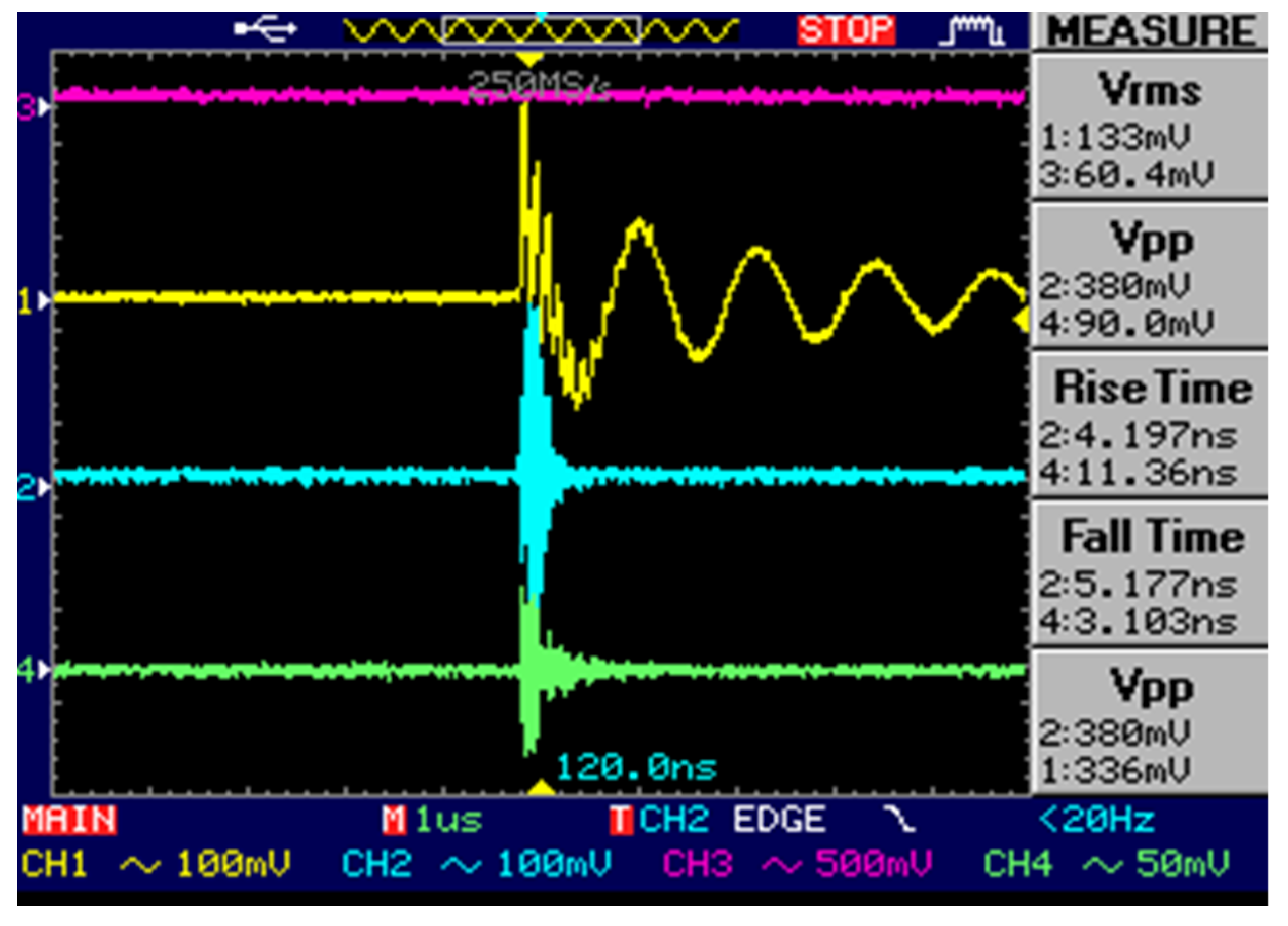Image resolution: width=1288 pixels, height=926 pixels.
Task: Open the Vrms measurement panel
Action: click(x=1151, y=127)
